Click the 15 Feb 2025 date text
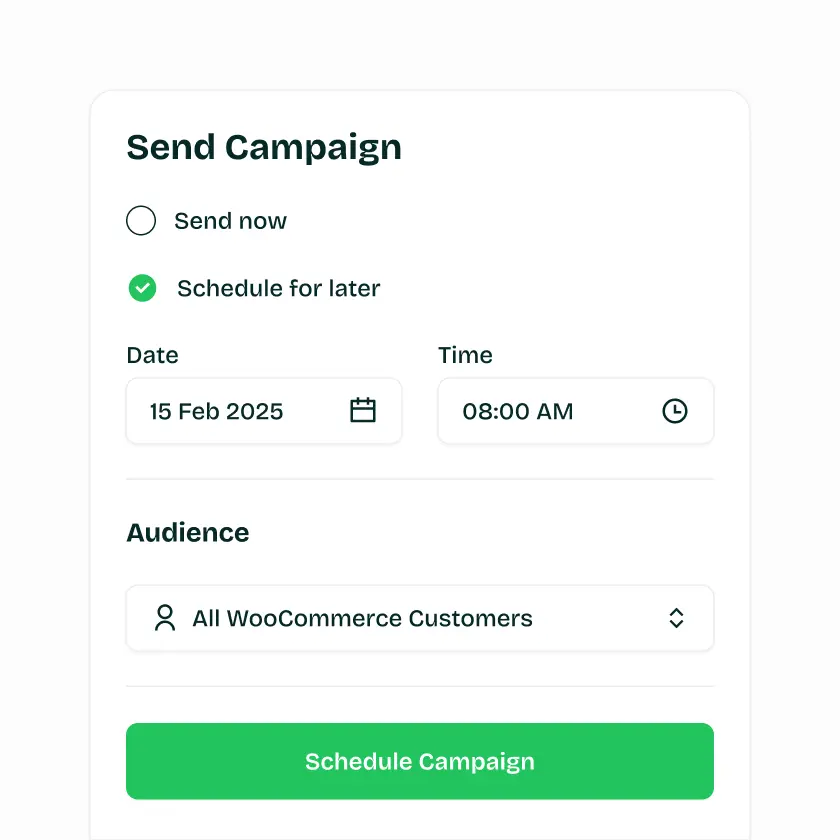Image resolution: width=840 pixels, height=840 pixels. click(x=216, y=411)
